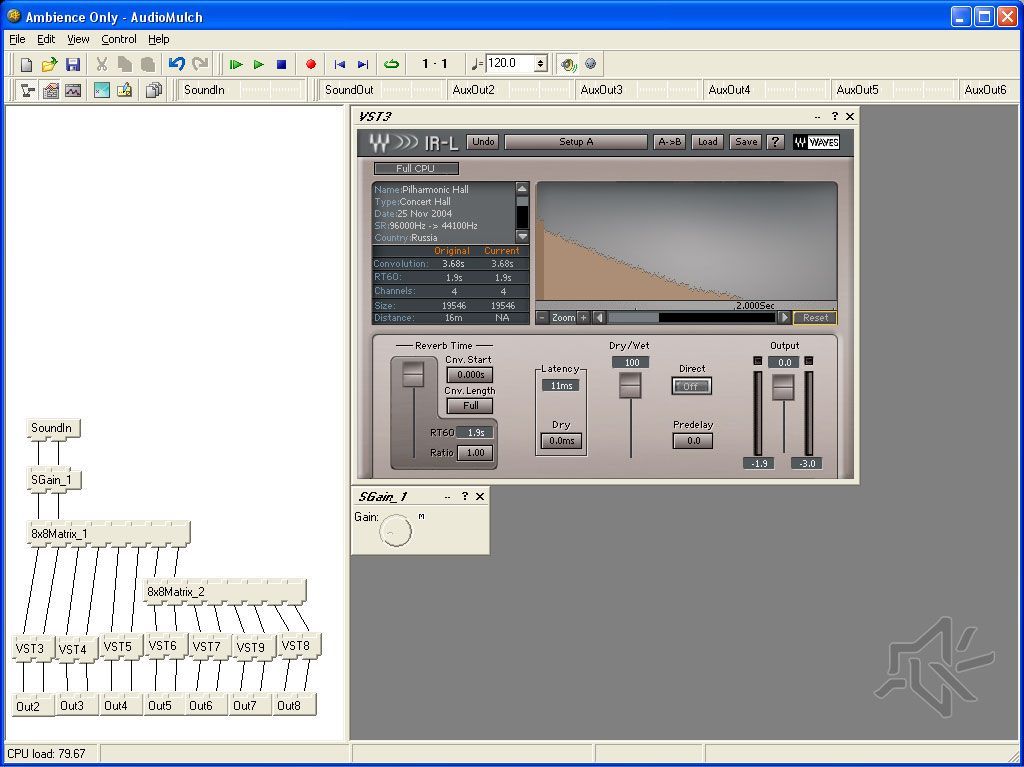Viewport: 1024px width, 767px height.
Task: Click the Predelay value field
Action: click(693, 441)
